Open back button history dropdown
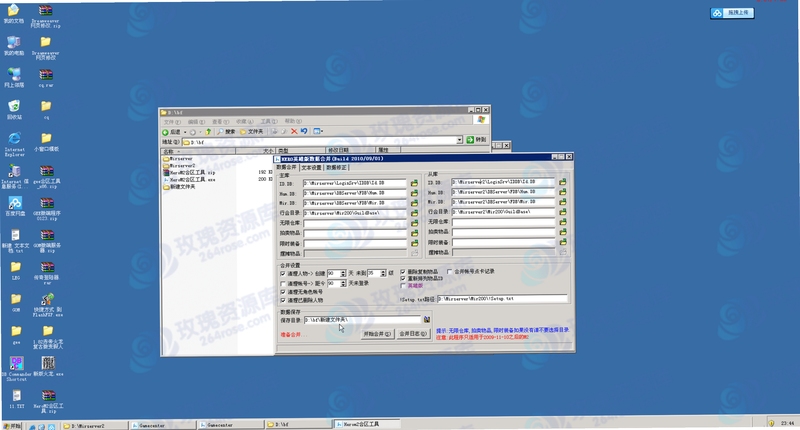 (x=185, y=132)
